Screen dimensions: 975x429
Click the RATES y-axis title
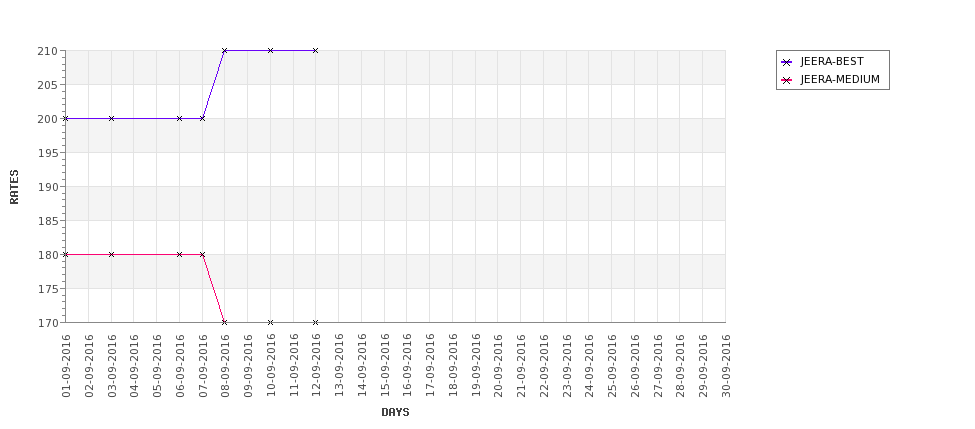(14, 187)
